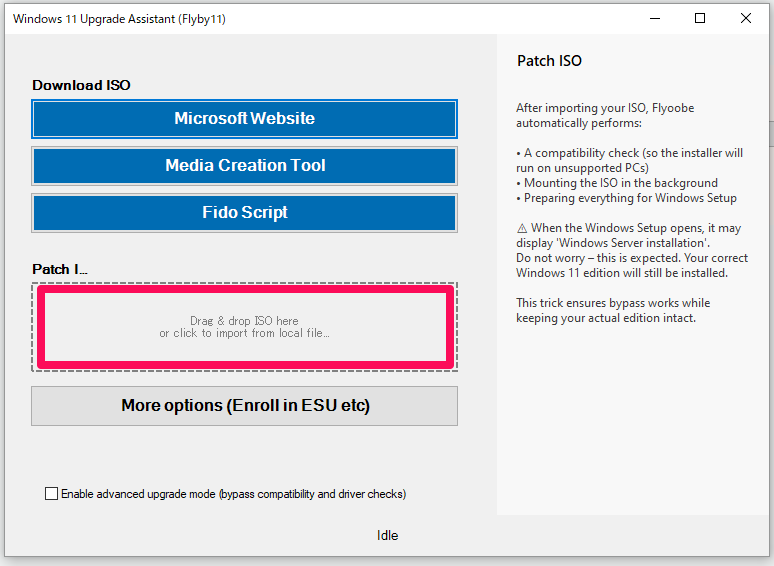Screen dimensions: 774x566
Task: Click the compatibility check bullet text
Action: [x=630, y=160]
